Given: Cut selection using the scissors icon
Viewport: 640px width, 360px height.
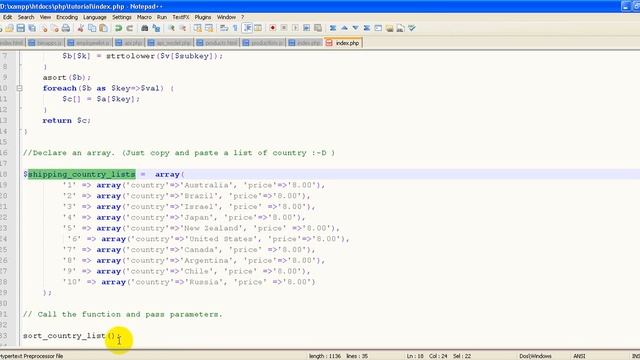Looking at the screenshot, I should pyautogui.click(x=80, y=28).
